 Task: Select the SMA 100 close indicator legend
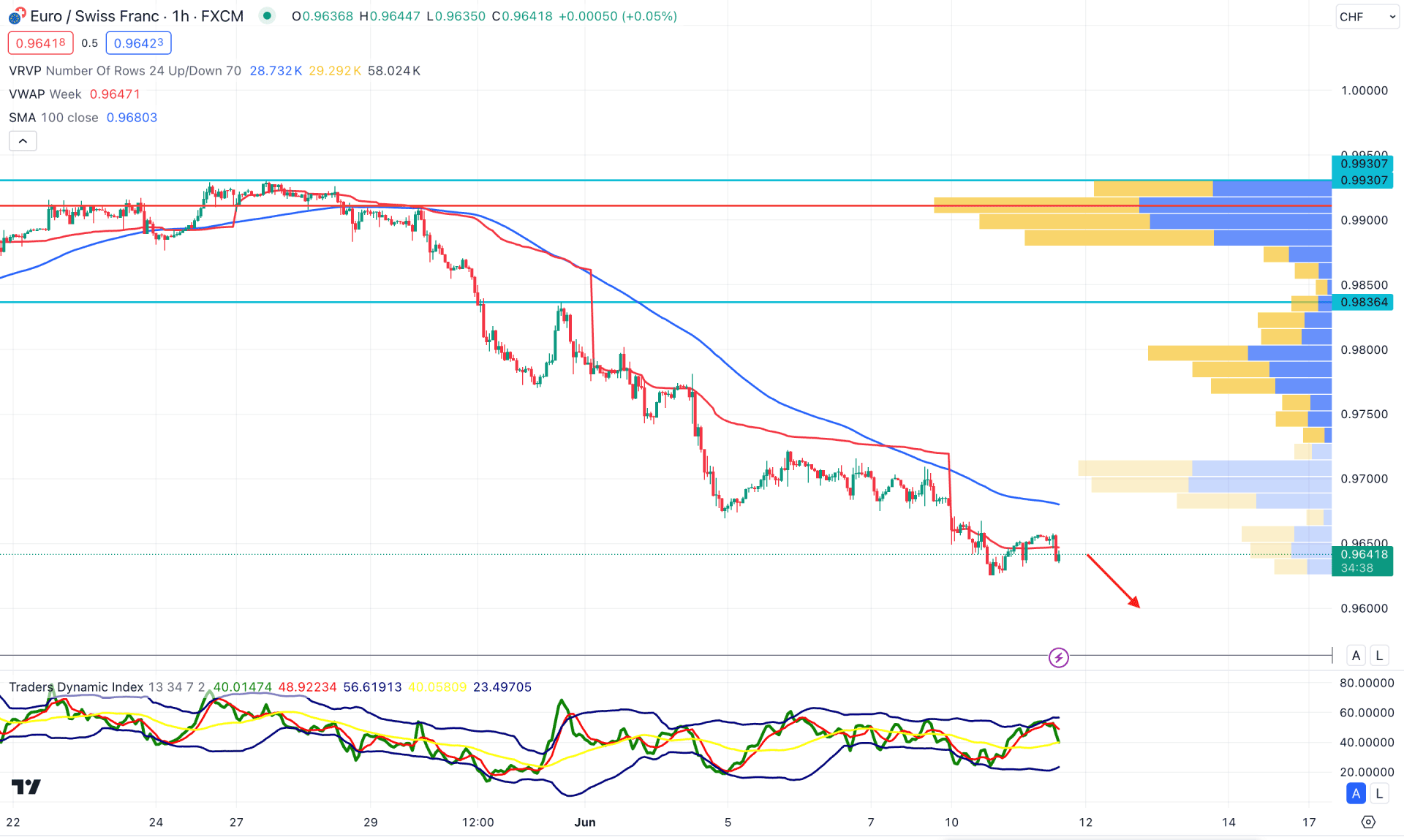coord(53,118)
